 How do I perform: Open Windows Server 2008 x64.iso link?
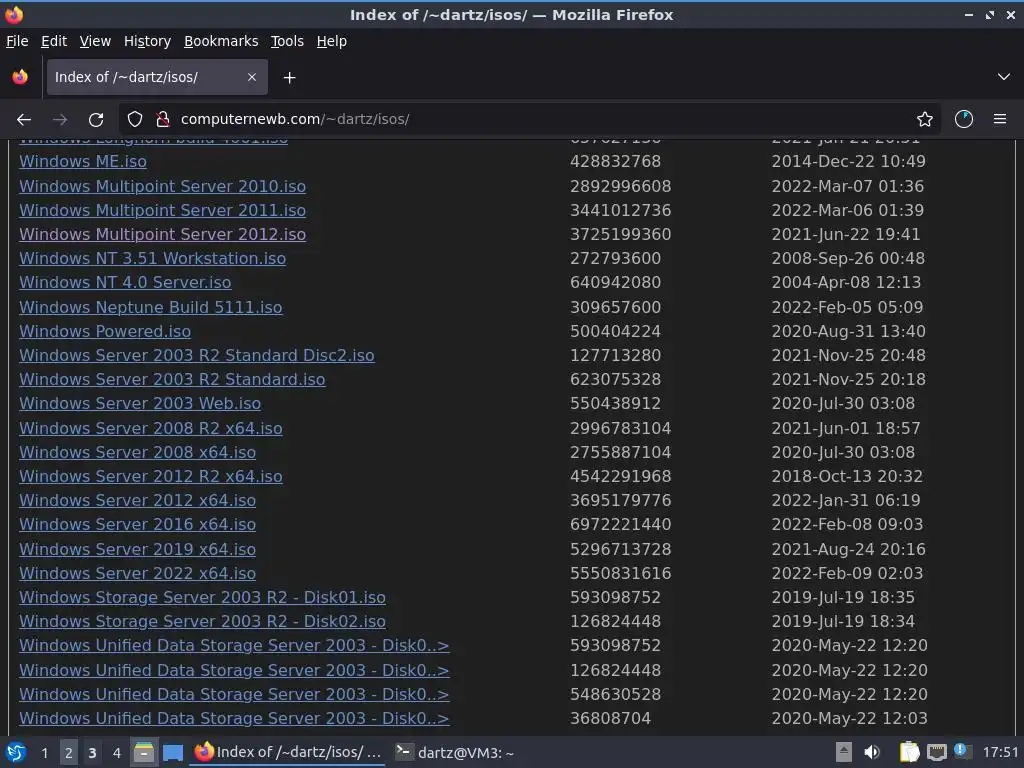pyautogui.click(x=137, y=453)
